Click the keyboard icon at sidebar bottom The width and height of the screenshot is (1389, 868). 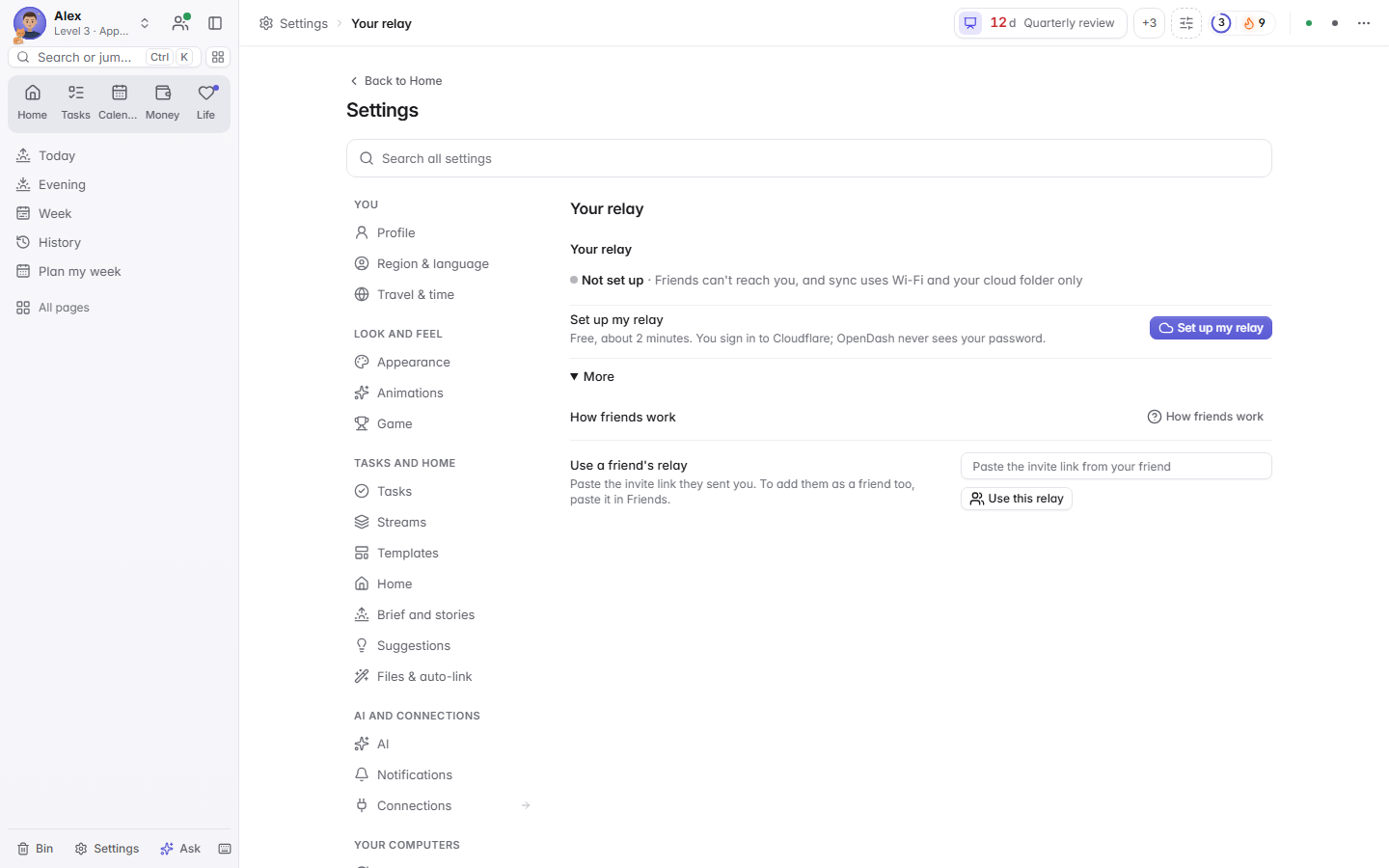[x=225, y=849]
